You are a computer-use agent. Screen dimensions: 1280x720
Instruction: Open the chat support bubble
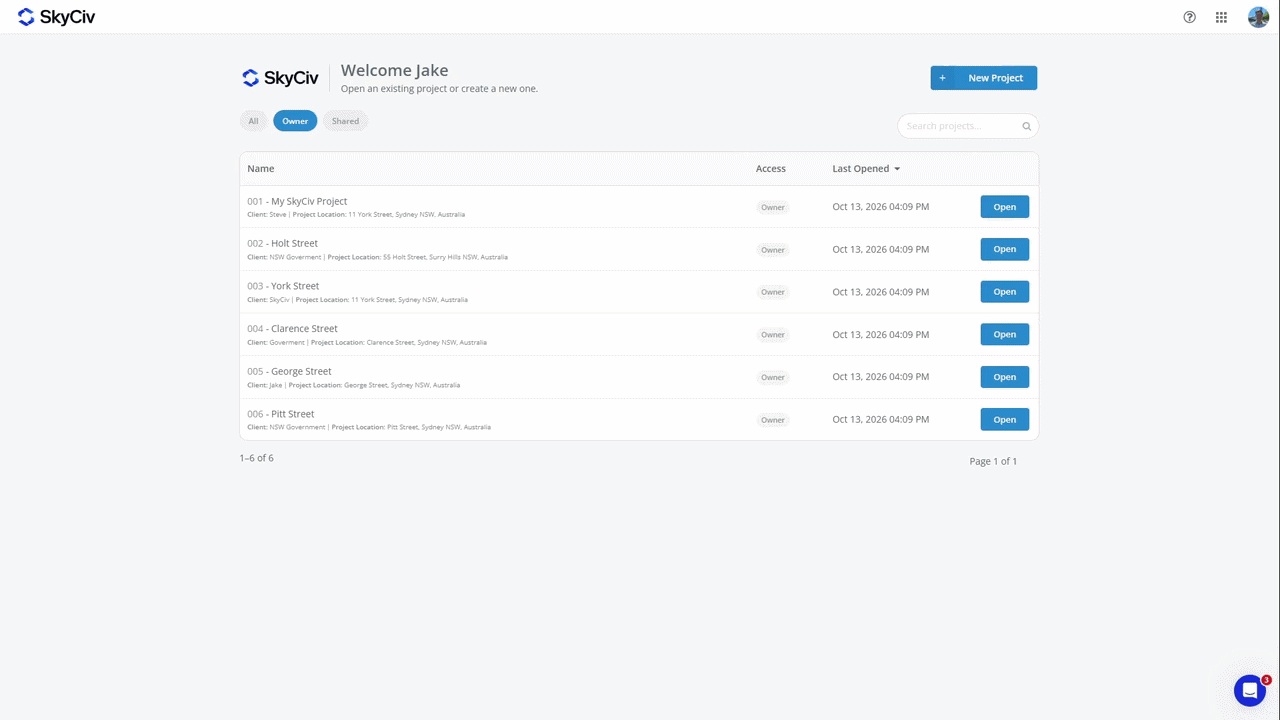click(x=1250, y=690)
